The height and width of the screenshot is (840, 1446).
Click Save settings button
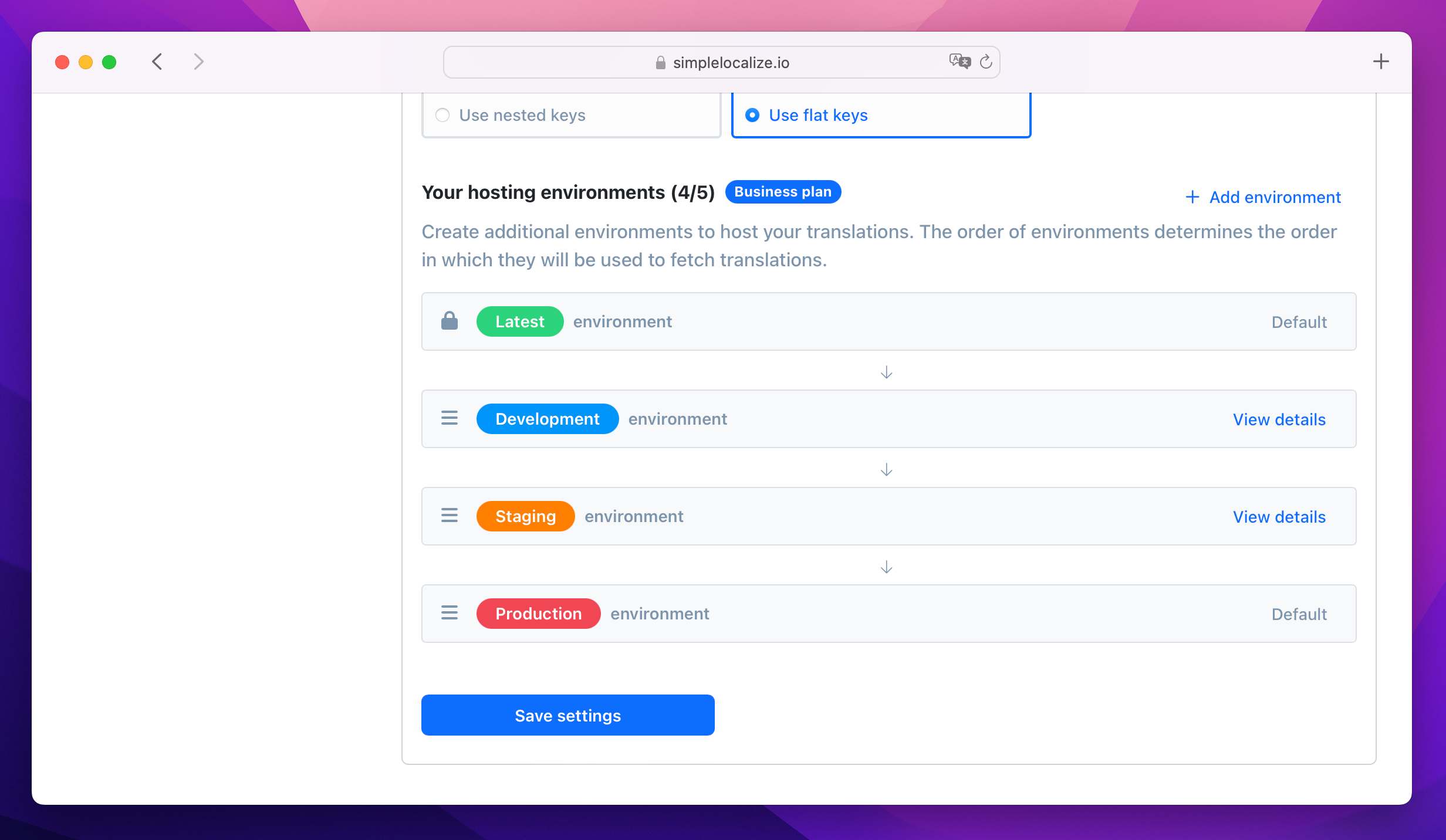click(x=568, y=715)
